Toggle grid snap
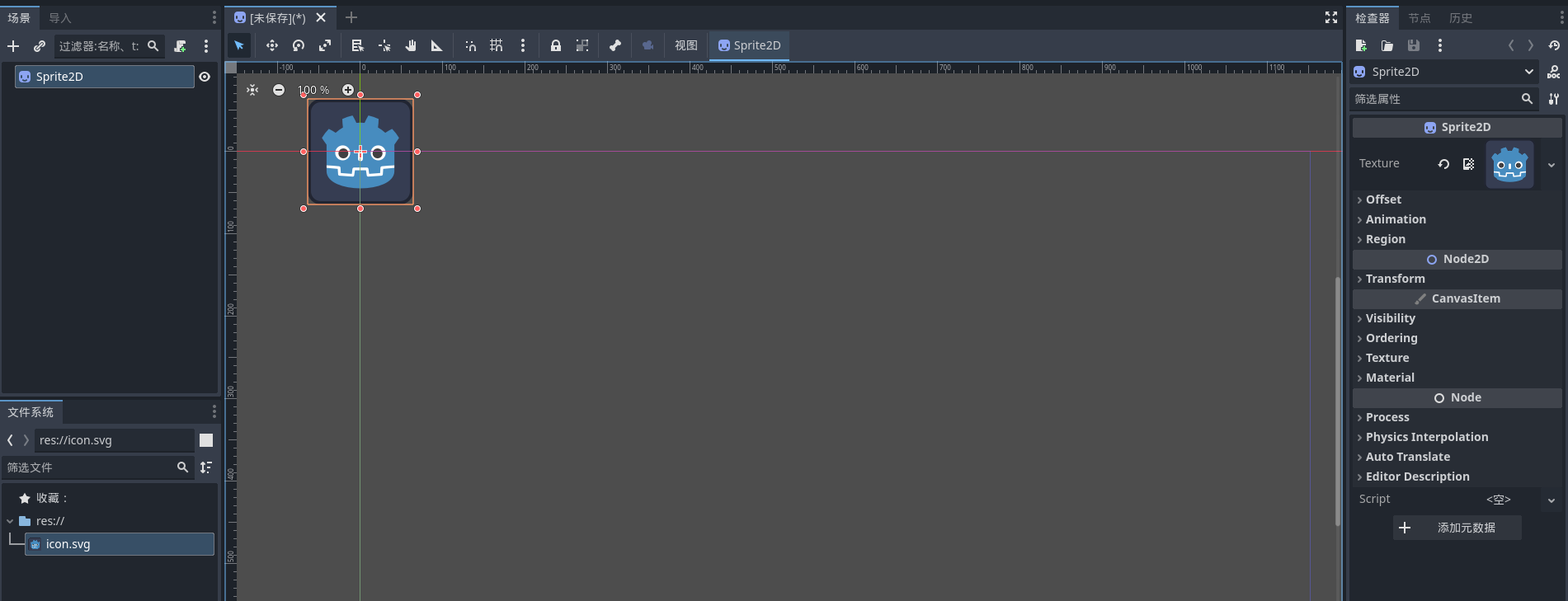 (x=497, y=45)
